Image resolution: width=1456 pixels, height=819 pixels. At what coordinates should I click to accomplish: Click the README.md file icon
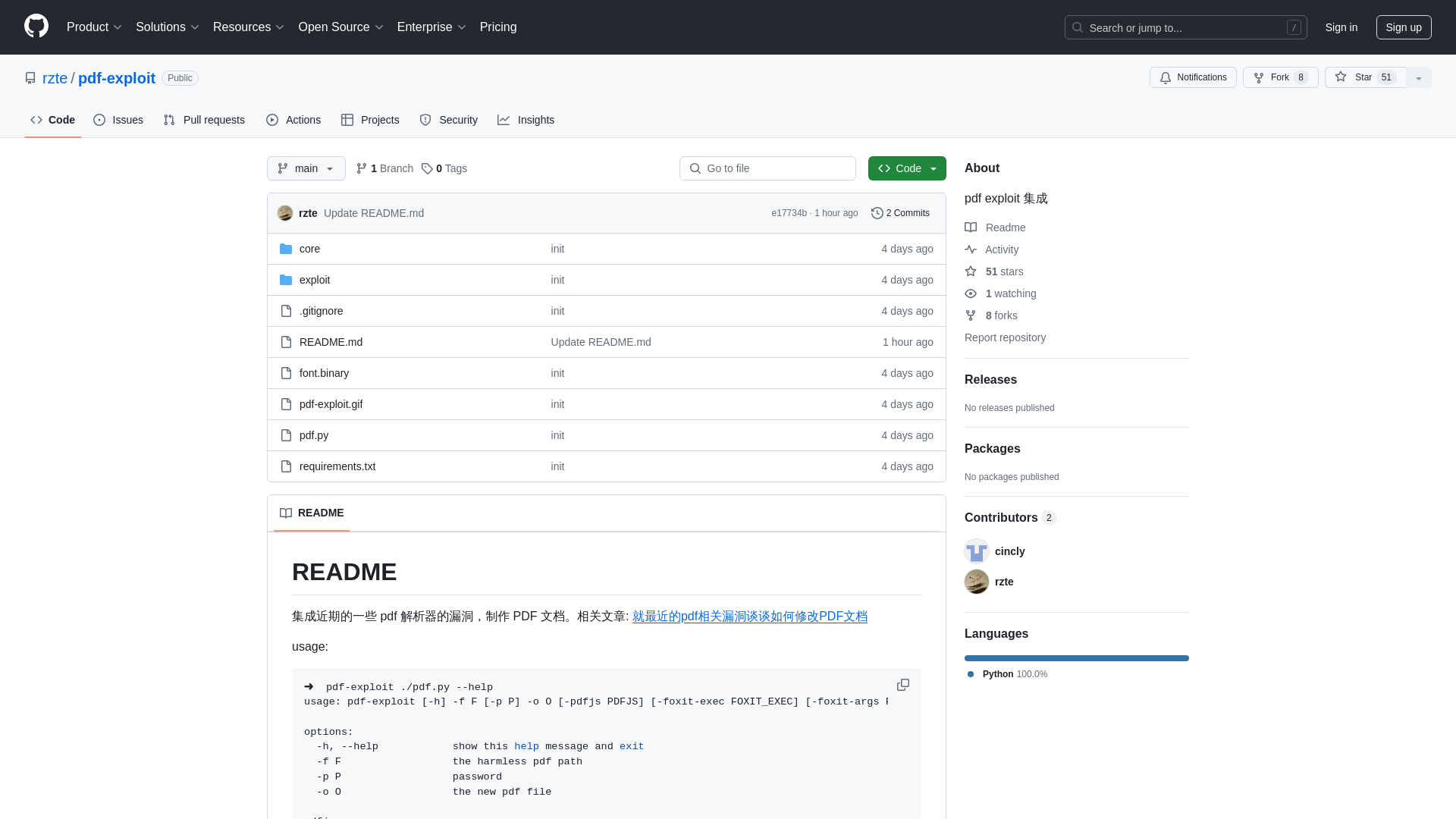286,342
